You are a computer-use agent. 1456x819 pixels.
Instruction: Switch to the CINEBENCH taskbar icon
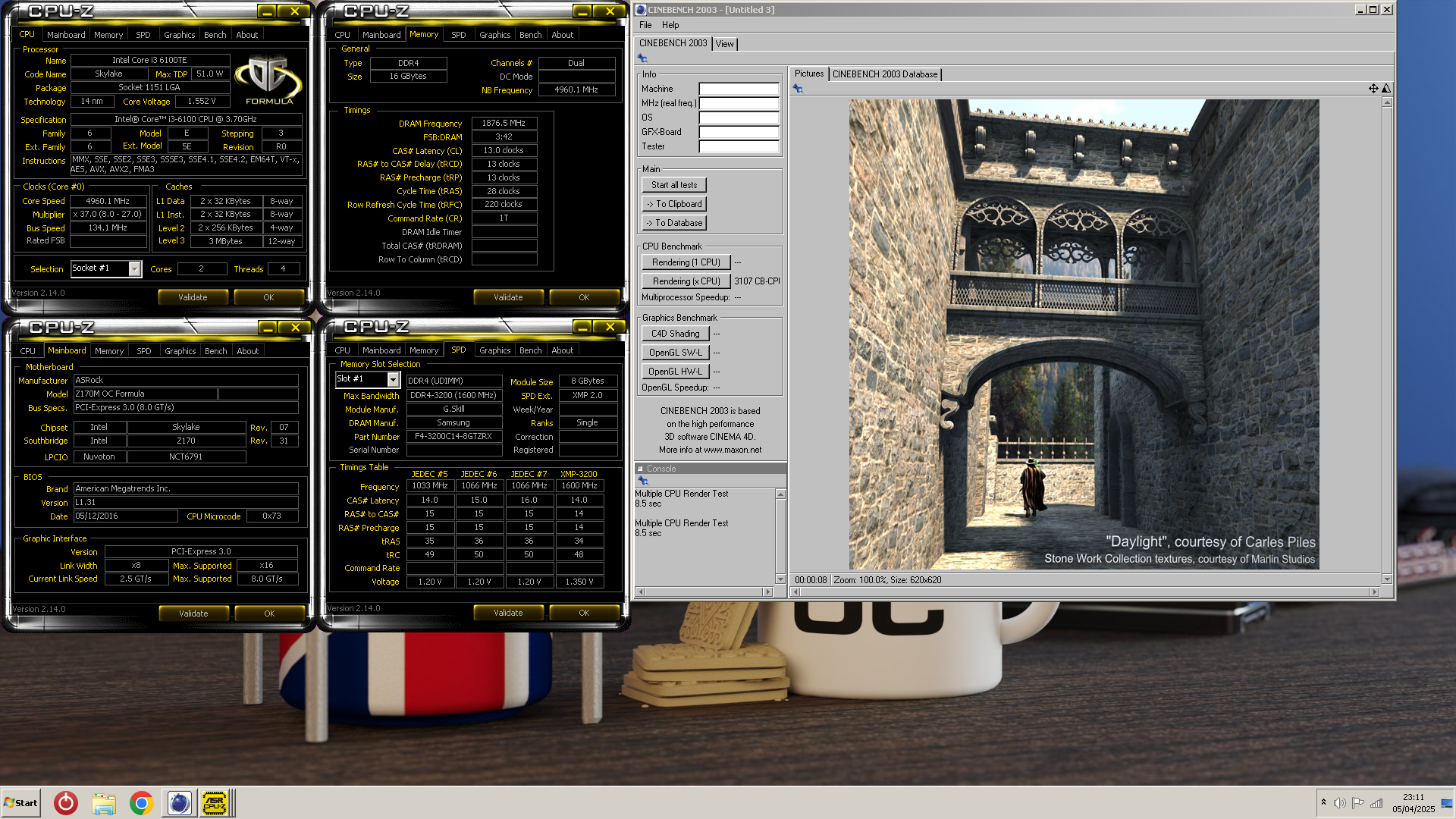tap(179, 802)
